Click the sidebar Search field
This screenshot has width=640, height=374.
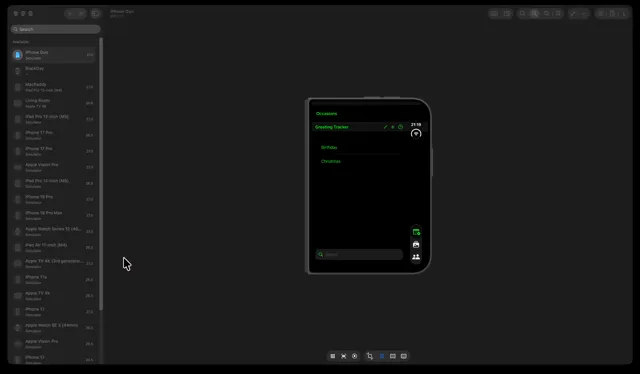(x=56, y=29)
